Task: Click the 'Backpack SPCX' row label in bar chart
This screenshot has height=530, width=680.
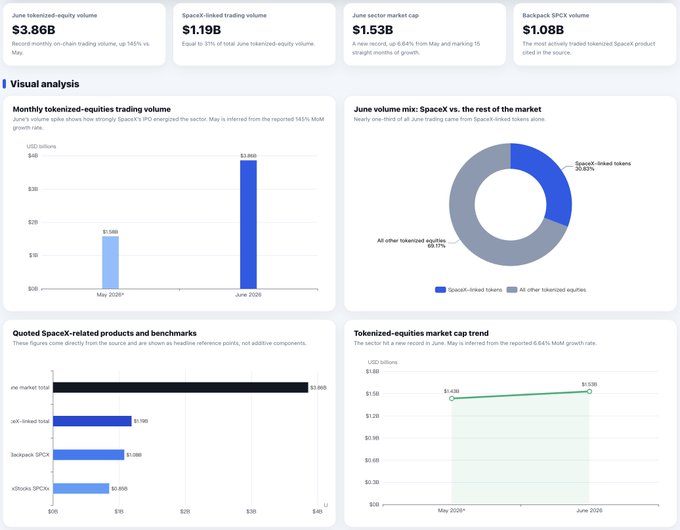Action: pyautogui.click(x=30, y=455)
